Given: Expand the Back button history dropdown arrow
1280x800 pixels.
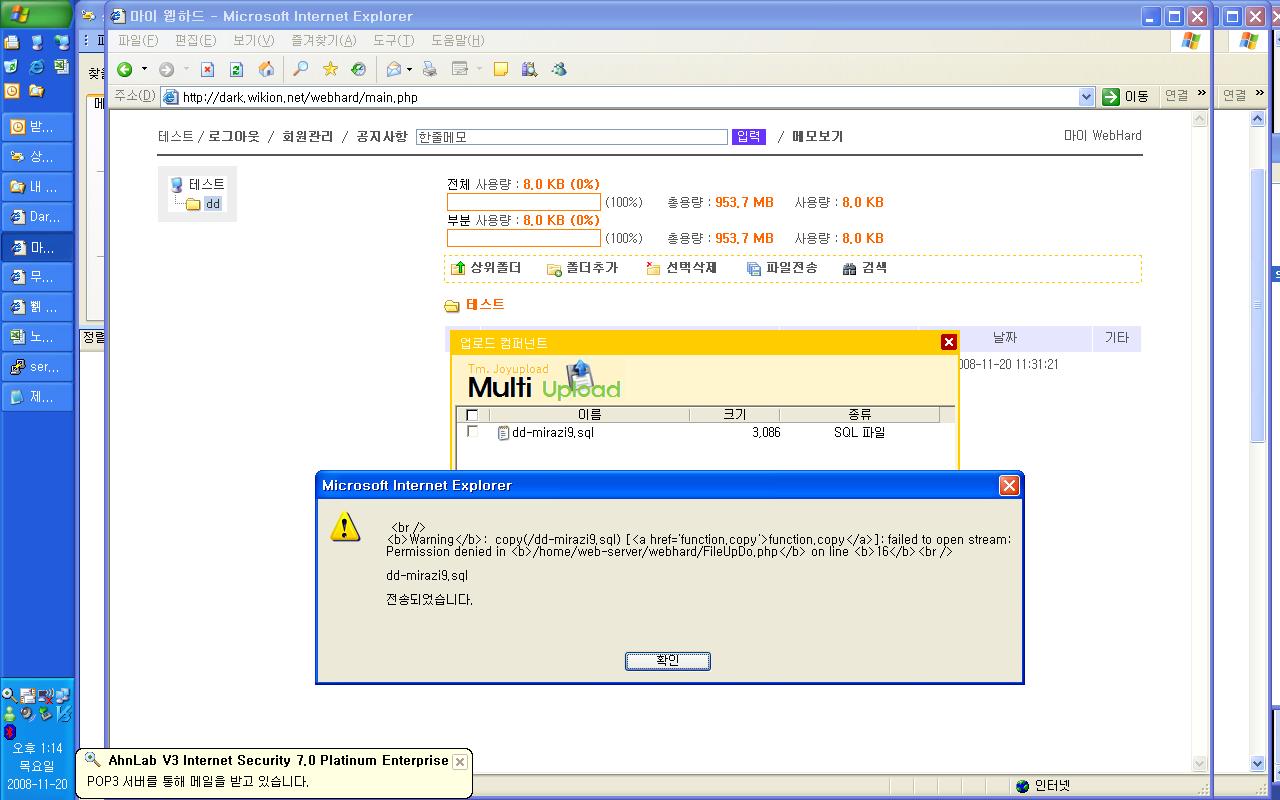Looking at the screenshot, I should click(x=144, y=69).
